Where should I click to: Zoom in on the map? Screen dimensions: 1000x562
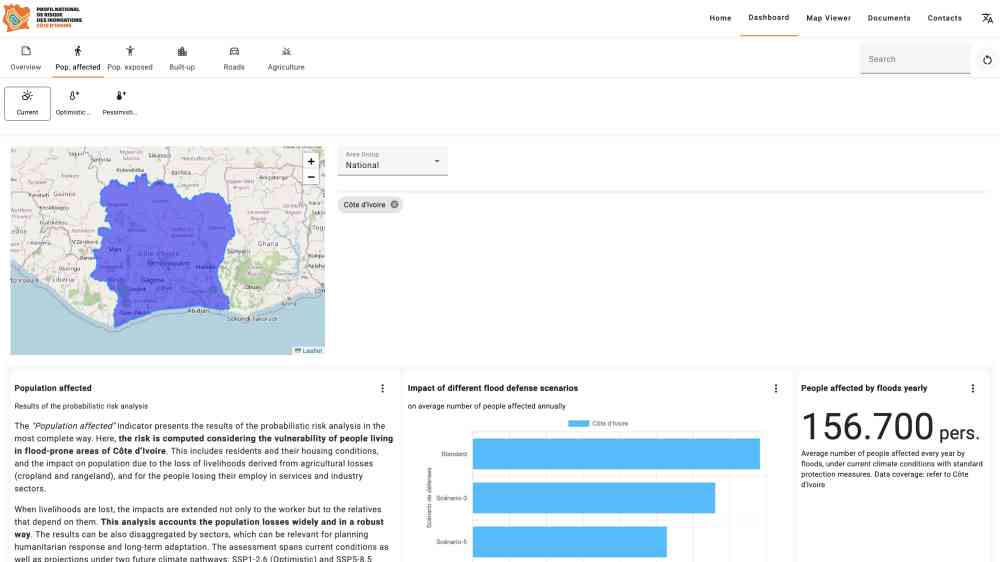click(311, 161)
